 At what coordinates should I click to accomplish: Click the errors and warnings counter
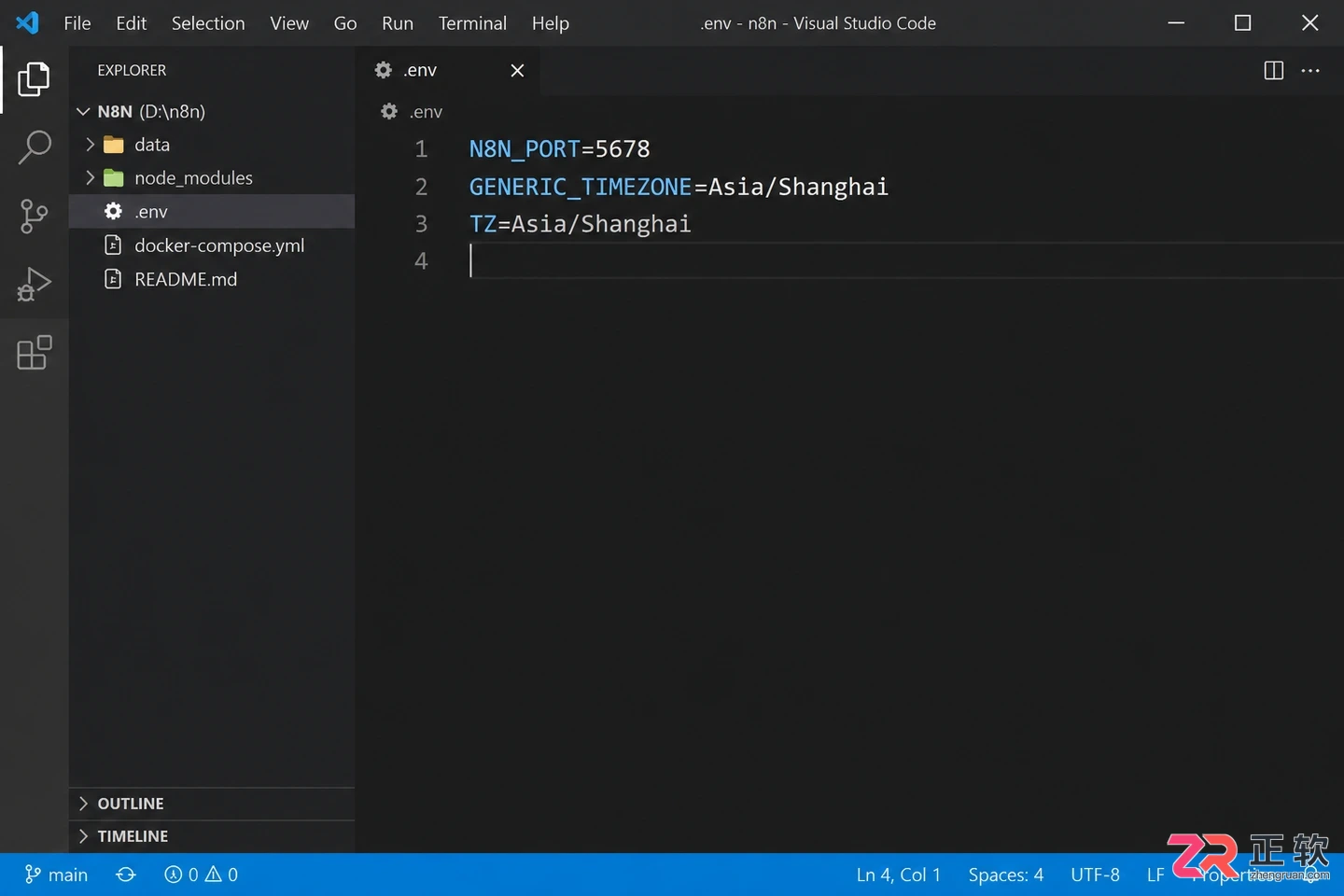click(201, 875)
